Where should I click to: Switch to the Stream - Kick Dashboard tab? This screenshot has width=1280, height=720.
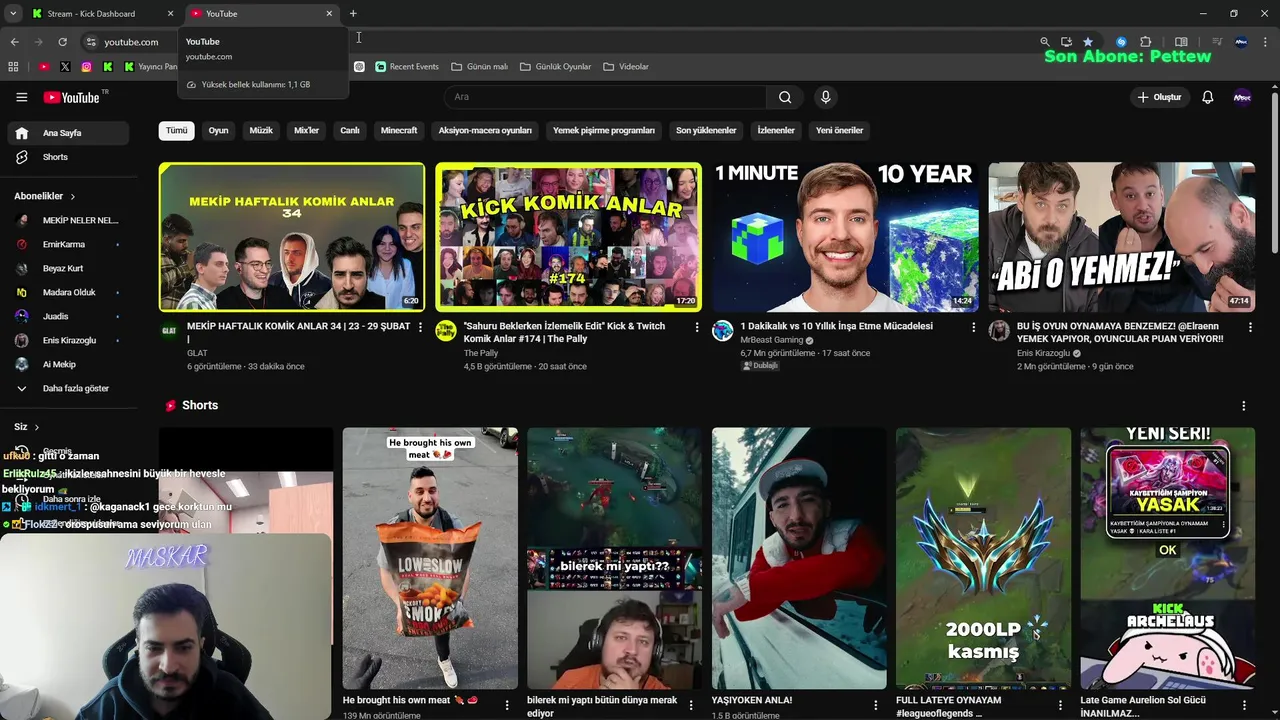click(103, 14)
